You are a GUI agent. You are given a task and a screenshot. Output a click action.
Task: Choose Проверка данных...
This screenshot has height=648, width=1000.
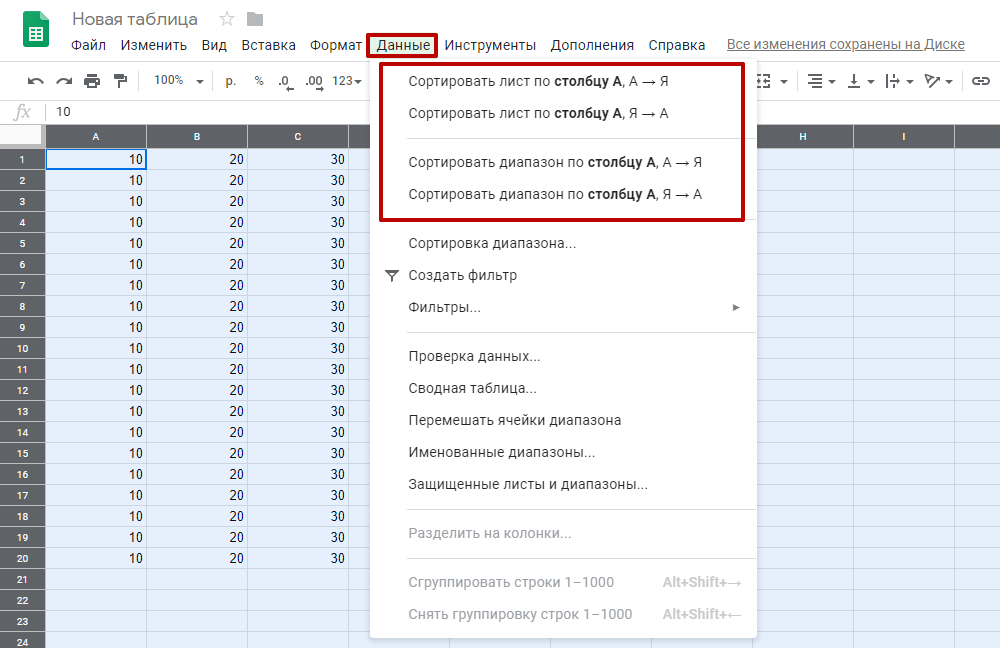pos(563,357)
